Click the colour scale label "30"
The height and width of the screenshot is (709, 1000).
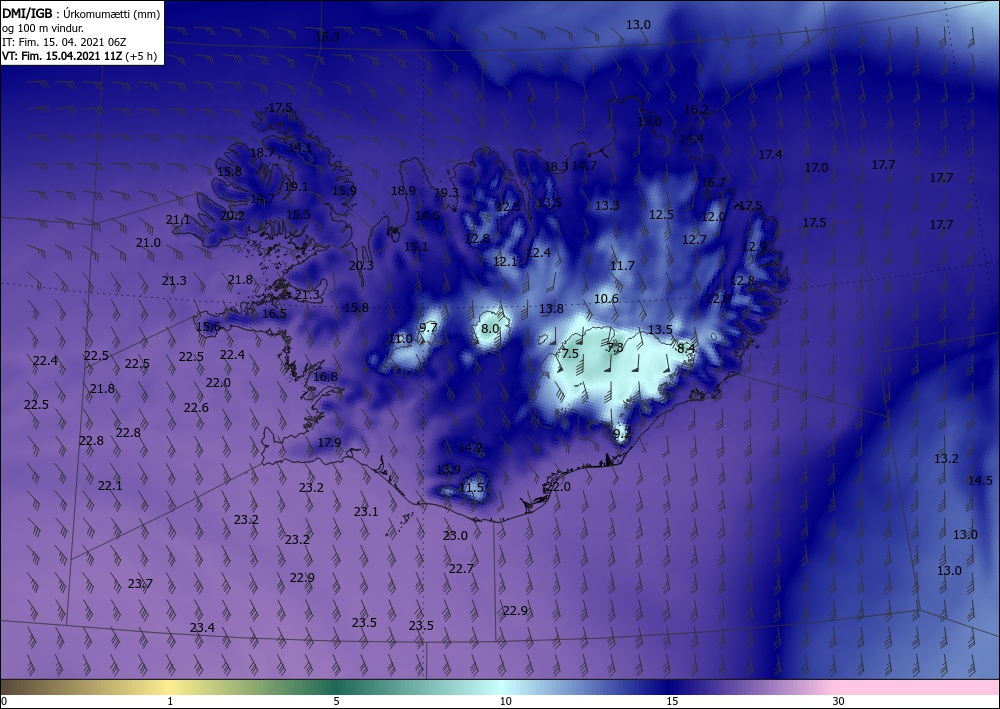(x=838, y=701)
